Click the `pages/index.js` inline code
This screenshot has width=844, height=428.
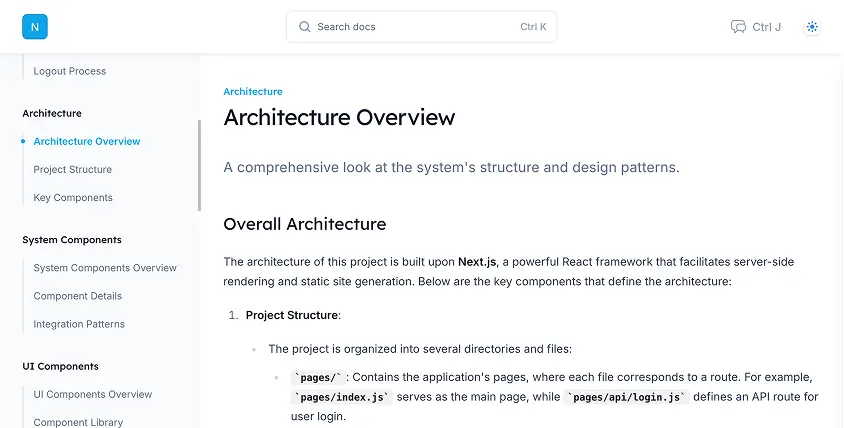tap(341, 397)
